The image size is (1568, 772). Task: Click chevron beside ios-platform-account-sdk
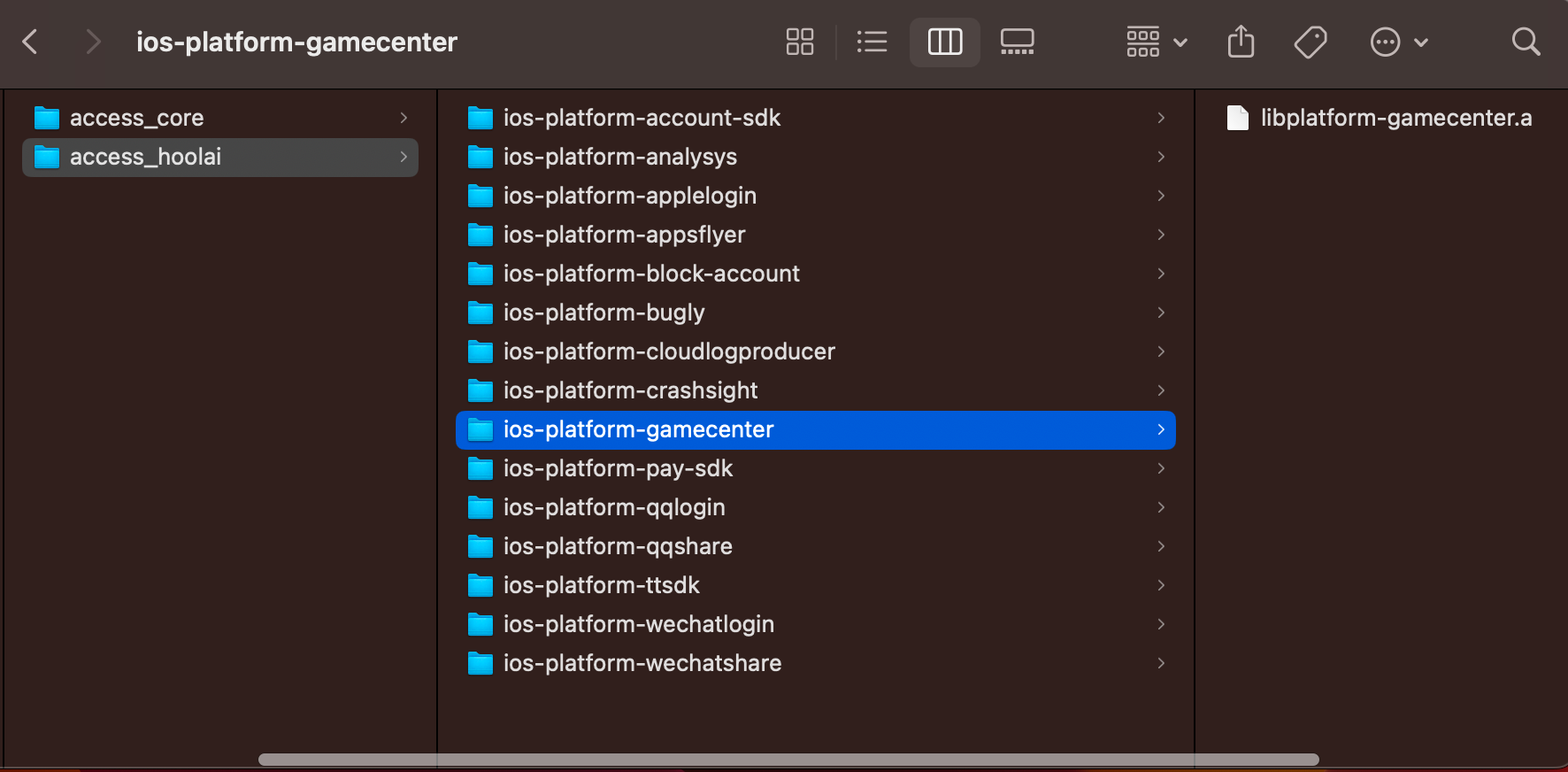[1161, 118]
